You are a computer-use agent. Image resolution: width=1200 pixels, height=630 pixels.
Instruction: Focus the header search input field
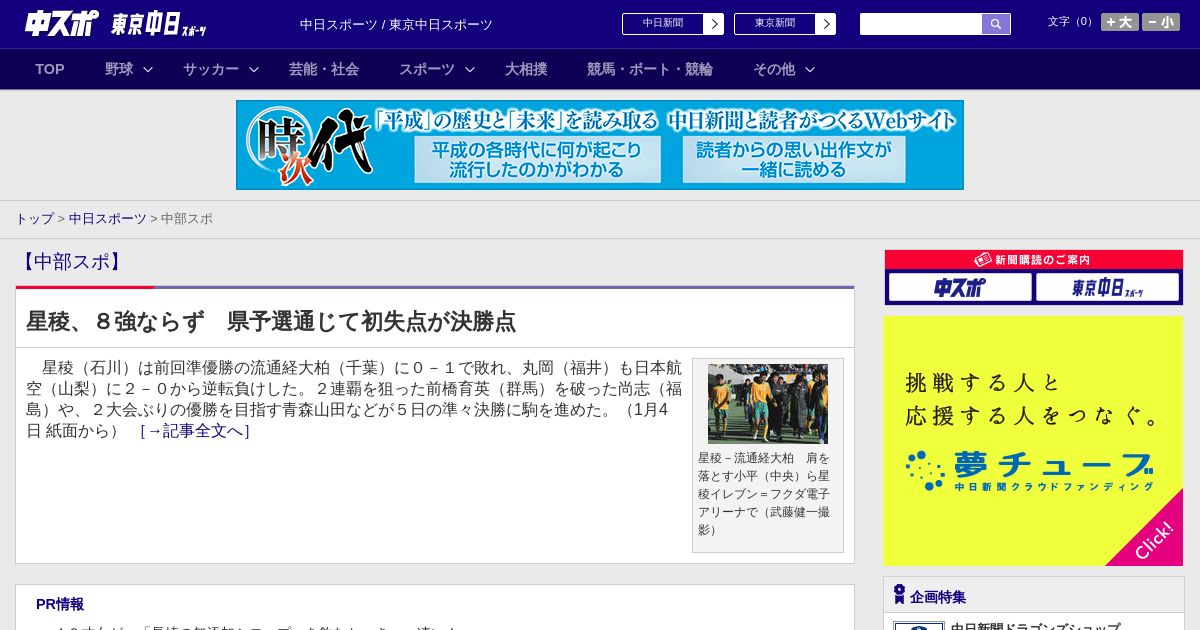coord(921,24)
